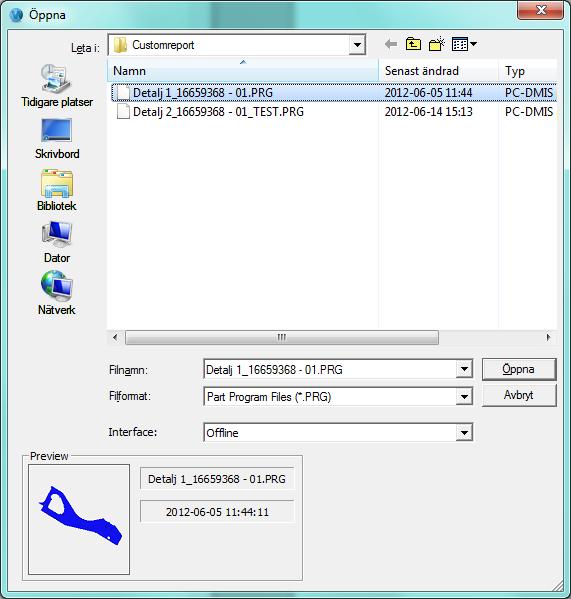Open Bibliotek in sidebar

[x=57, y=190]
